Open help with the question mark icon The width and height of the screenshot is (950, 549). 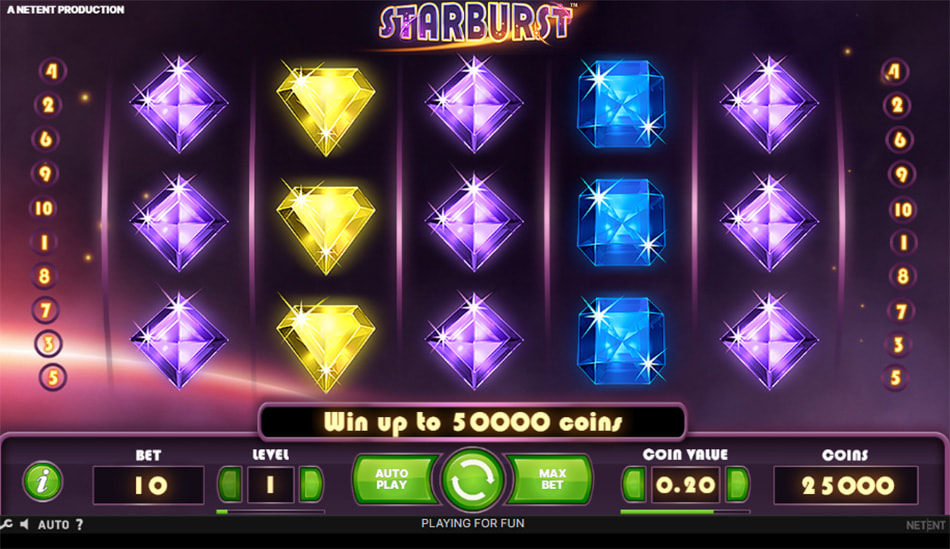pos(79,525)
